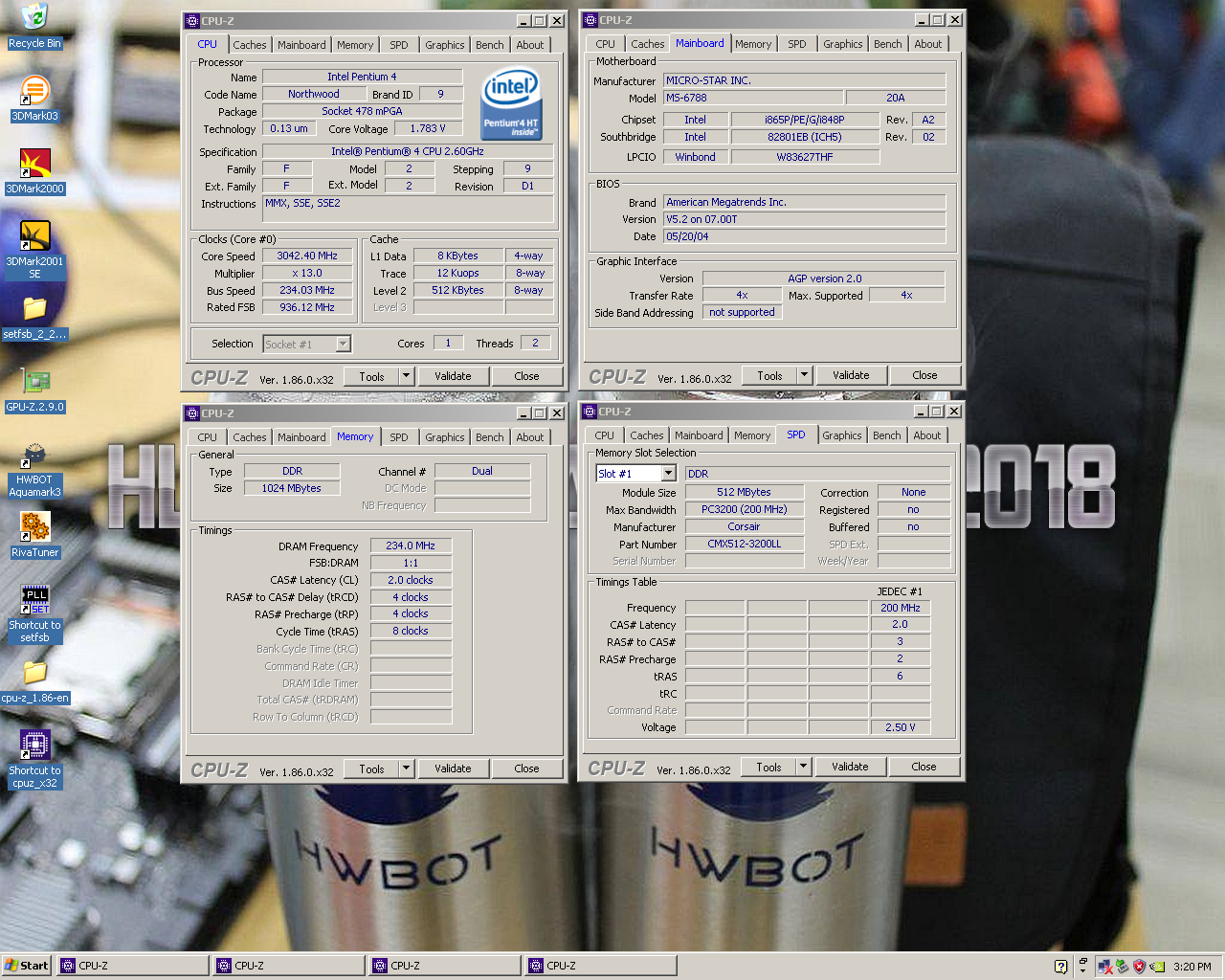The width and height of the screenshot is (1225, 980).
Task: Minimize the Memory CPU-Z window
Action: pyautogui.click(x=523, y=413)
